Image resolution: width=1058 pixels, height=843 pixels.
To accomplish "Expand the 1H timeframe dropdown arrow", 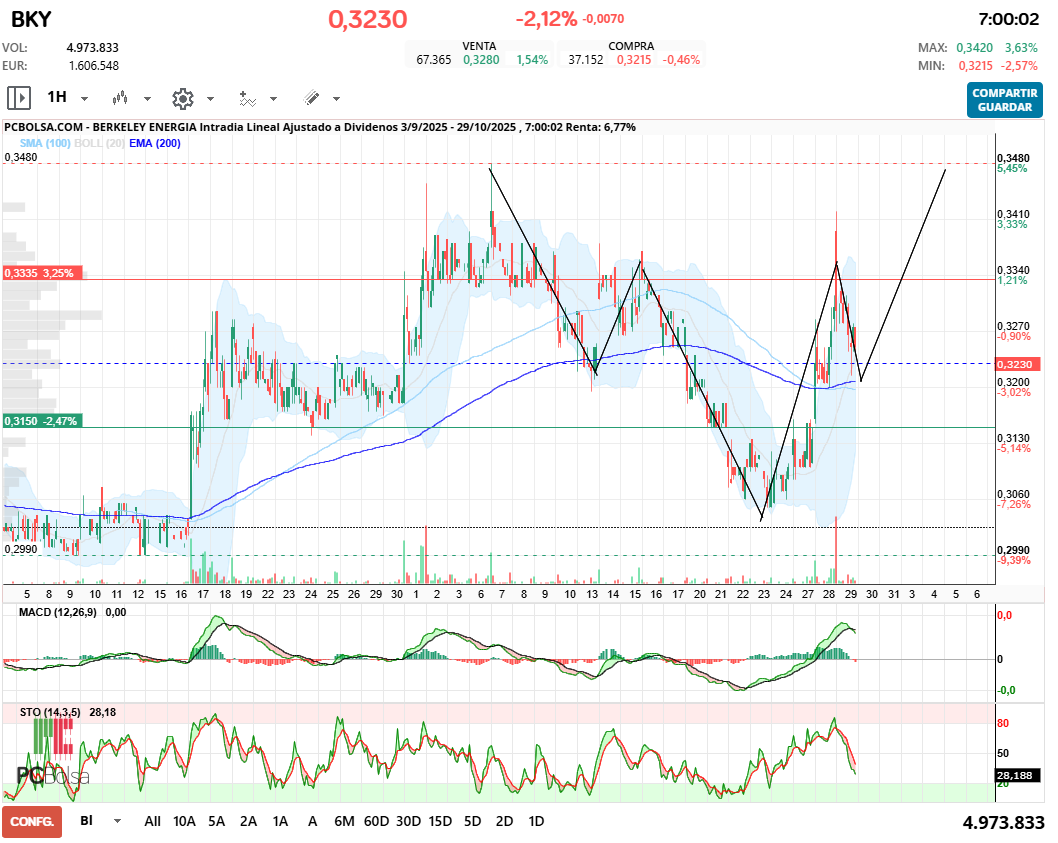I will 84,99.
